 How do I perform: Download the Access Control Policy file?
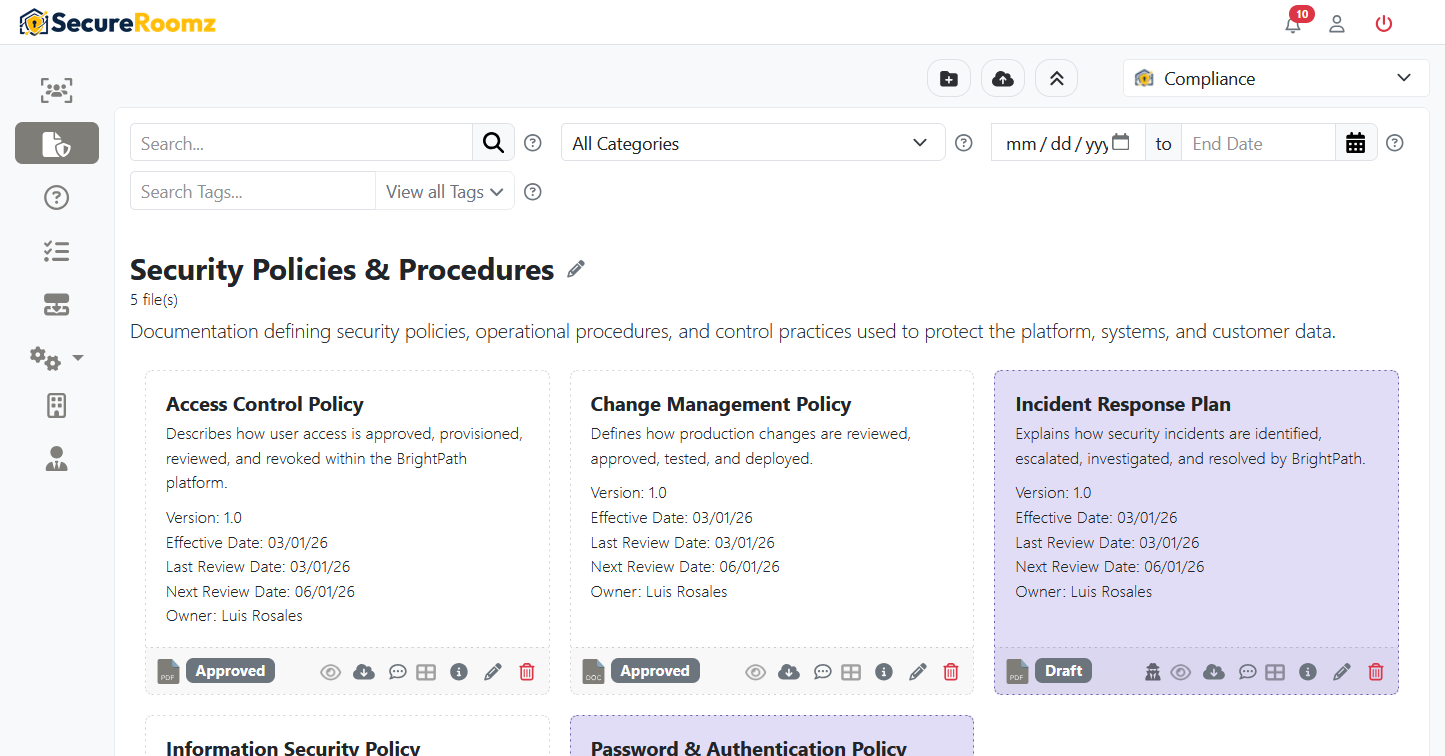pos(365,672)
